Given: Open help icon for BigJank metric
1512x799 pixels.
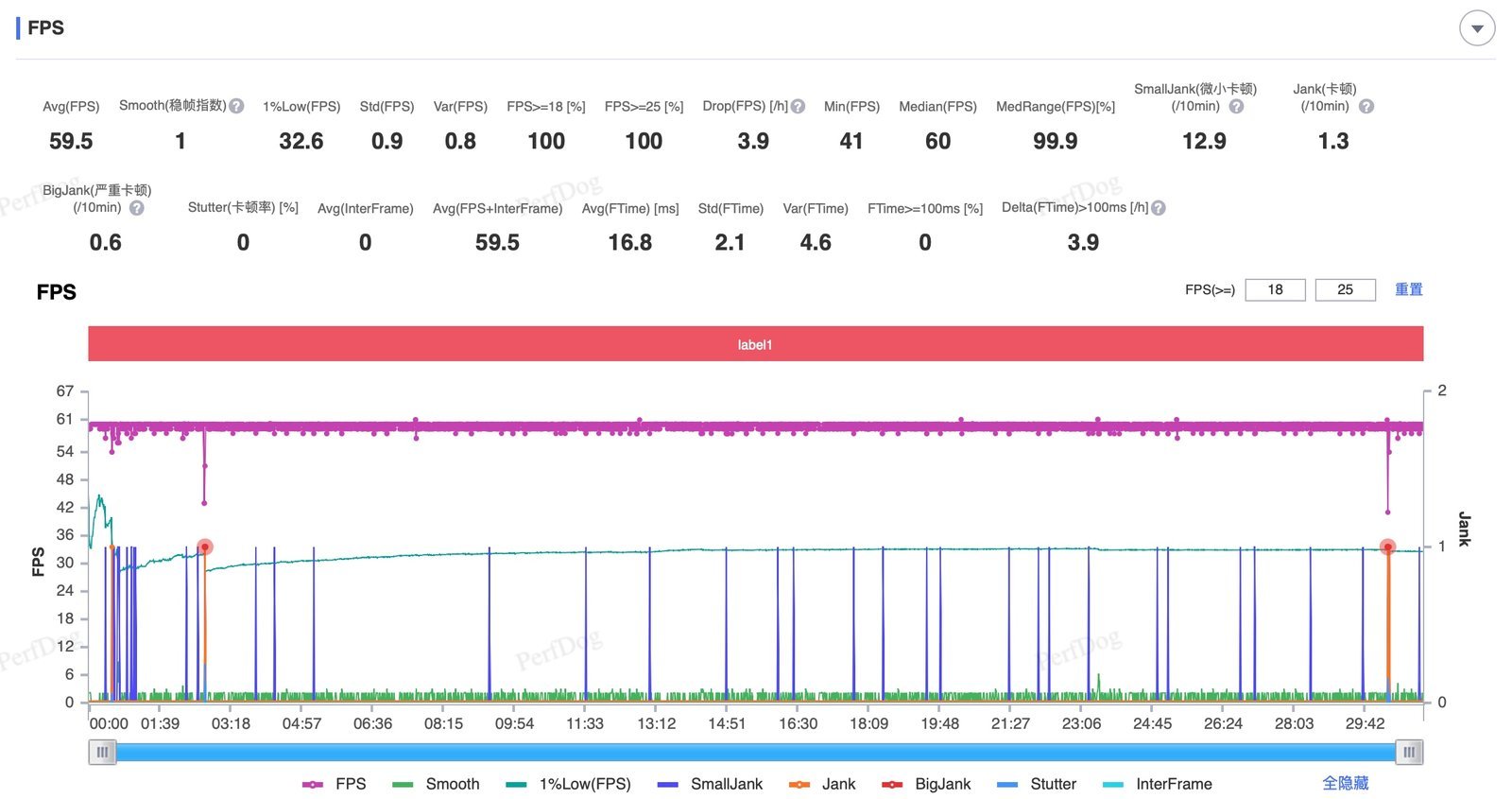Looking at the screenshot, I should click(137, 208).
